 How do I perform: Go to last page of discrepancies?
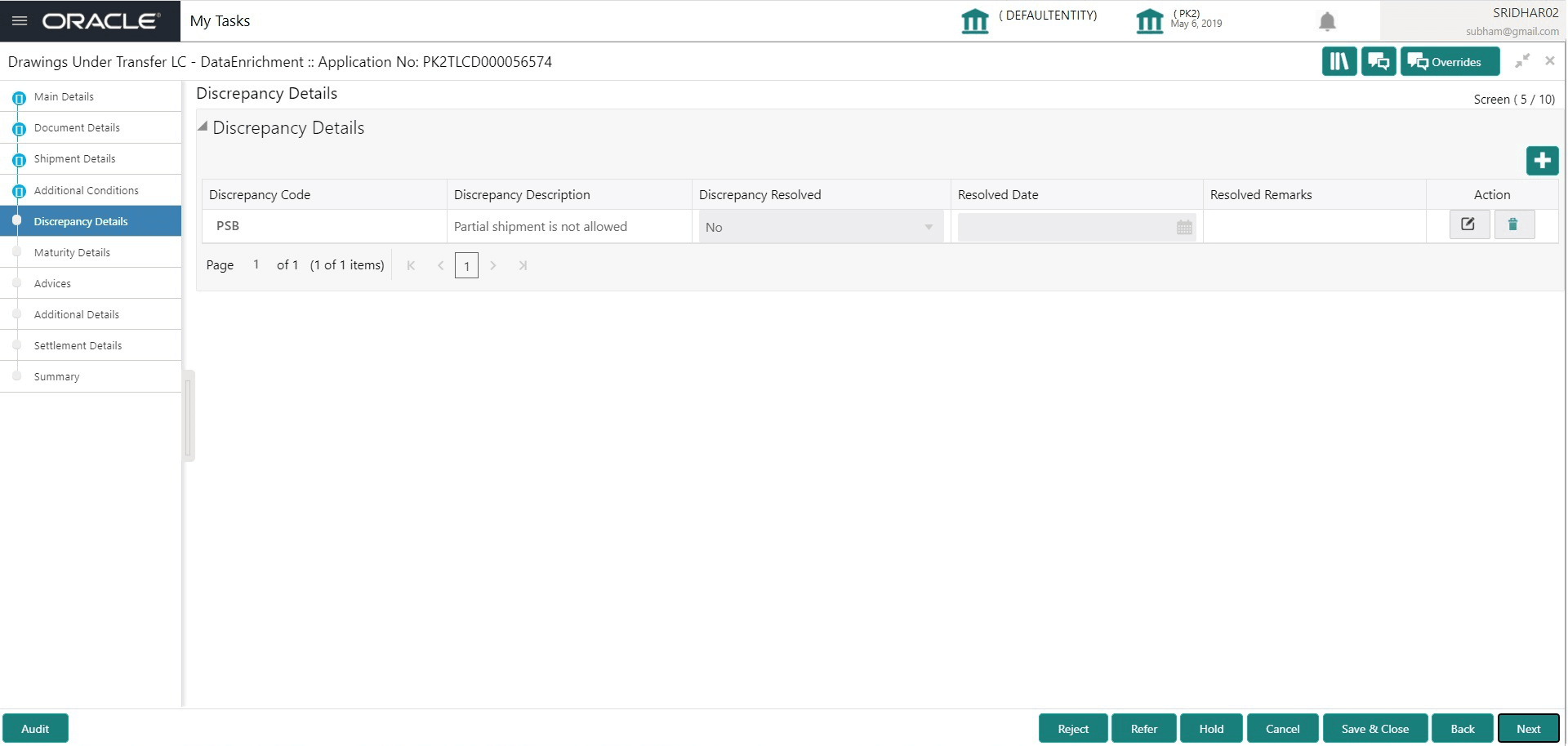(523, 265)
